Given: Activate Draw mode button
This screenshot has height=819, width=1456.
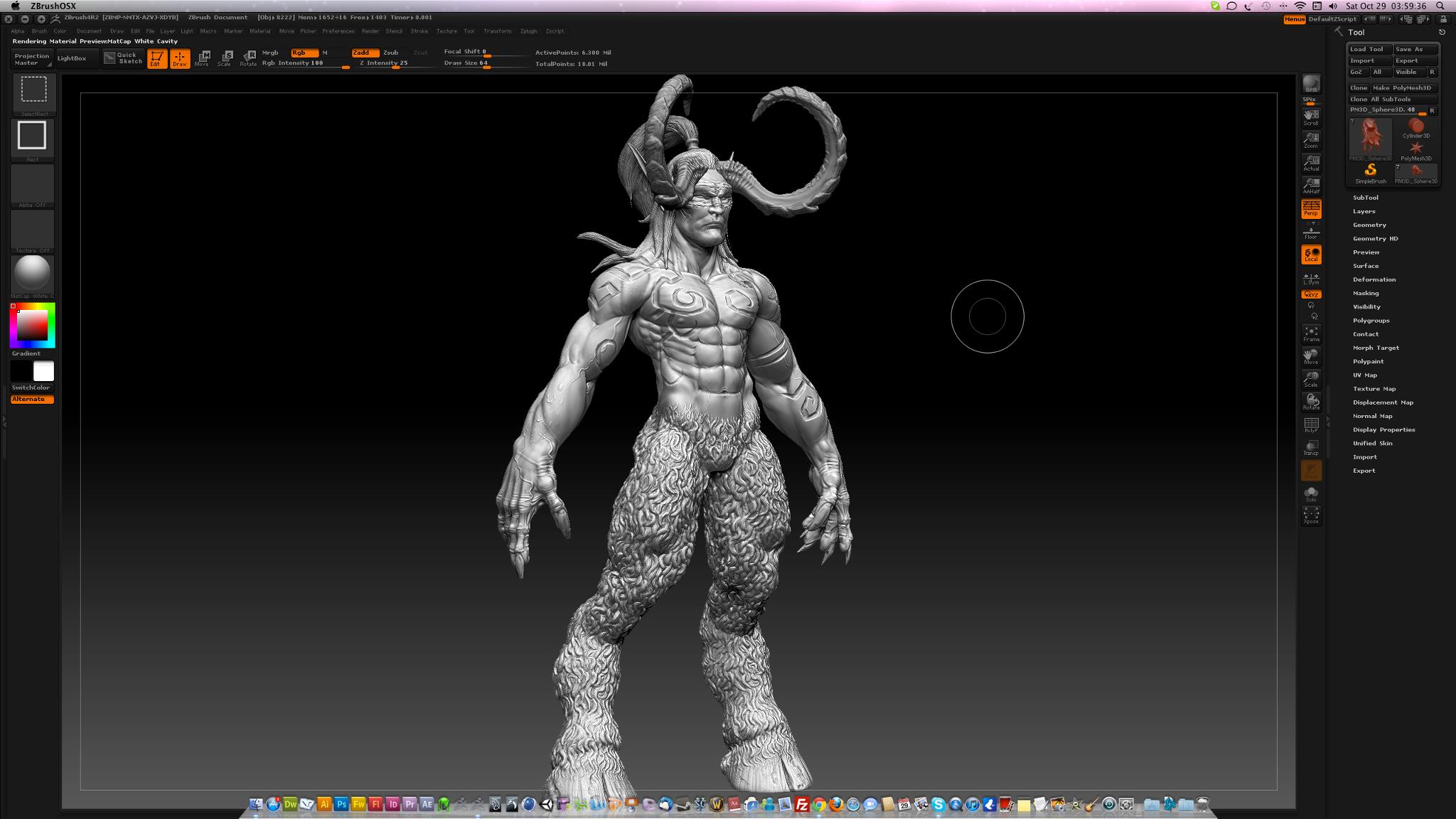Looking at the screenshot, I should coord(180,59).
